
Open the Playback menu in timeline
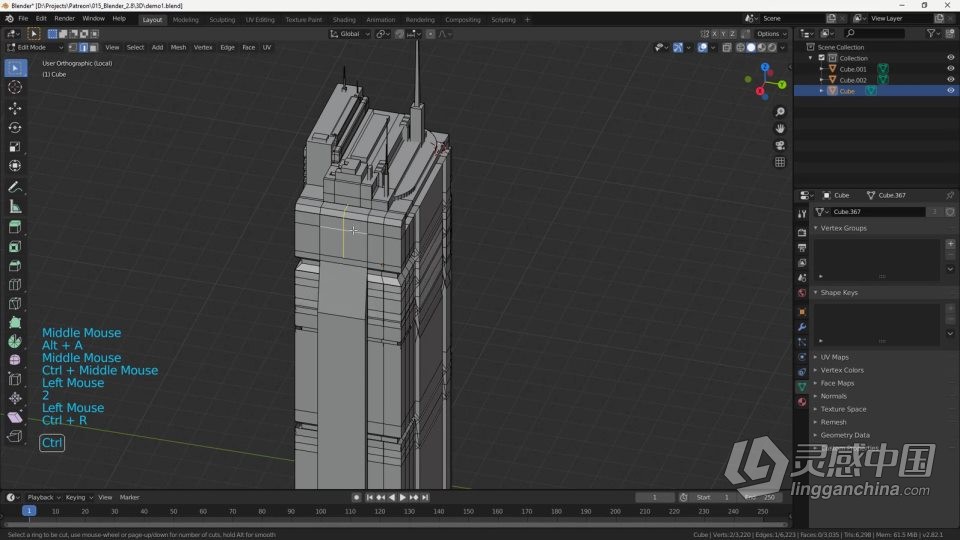(x=43, y=498)
